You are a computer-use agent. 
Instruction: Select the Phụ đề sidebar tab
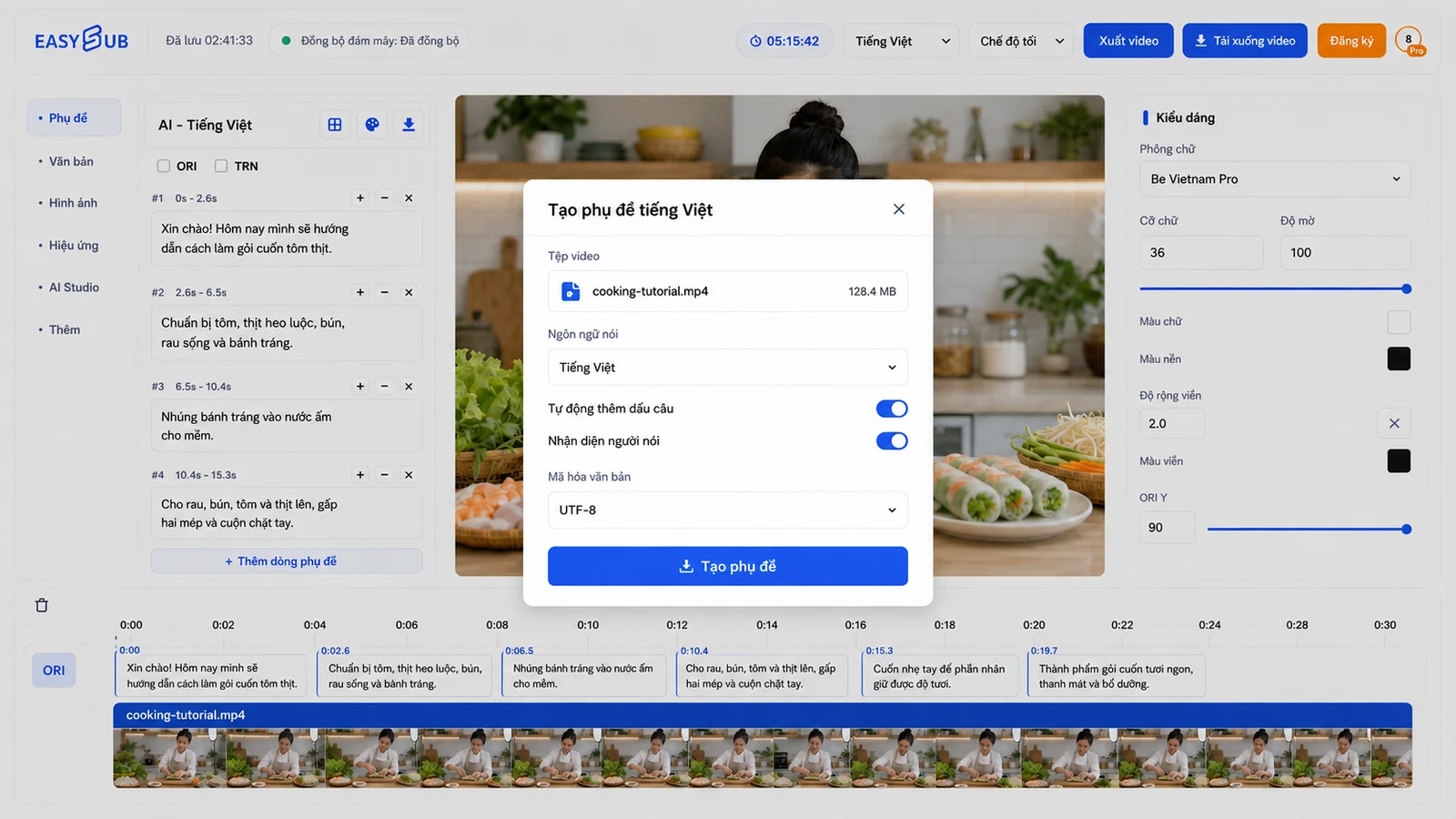[x=74, y=118]
